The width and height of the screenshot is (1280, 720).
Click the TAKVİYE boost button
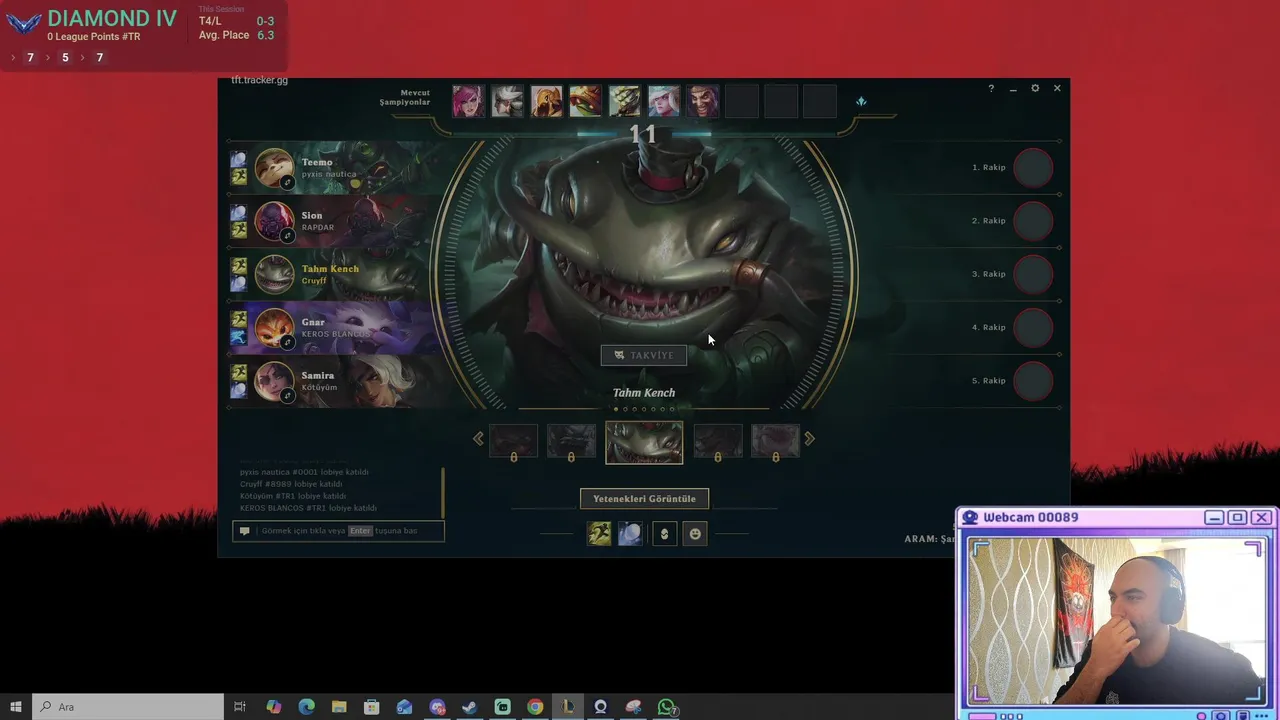pyautogui.click(x=644, y=355)
